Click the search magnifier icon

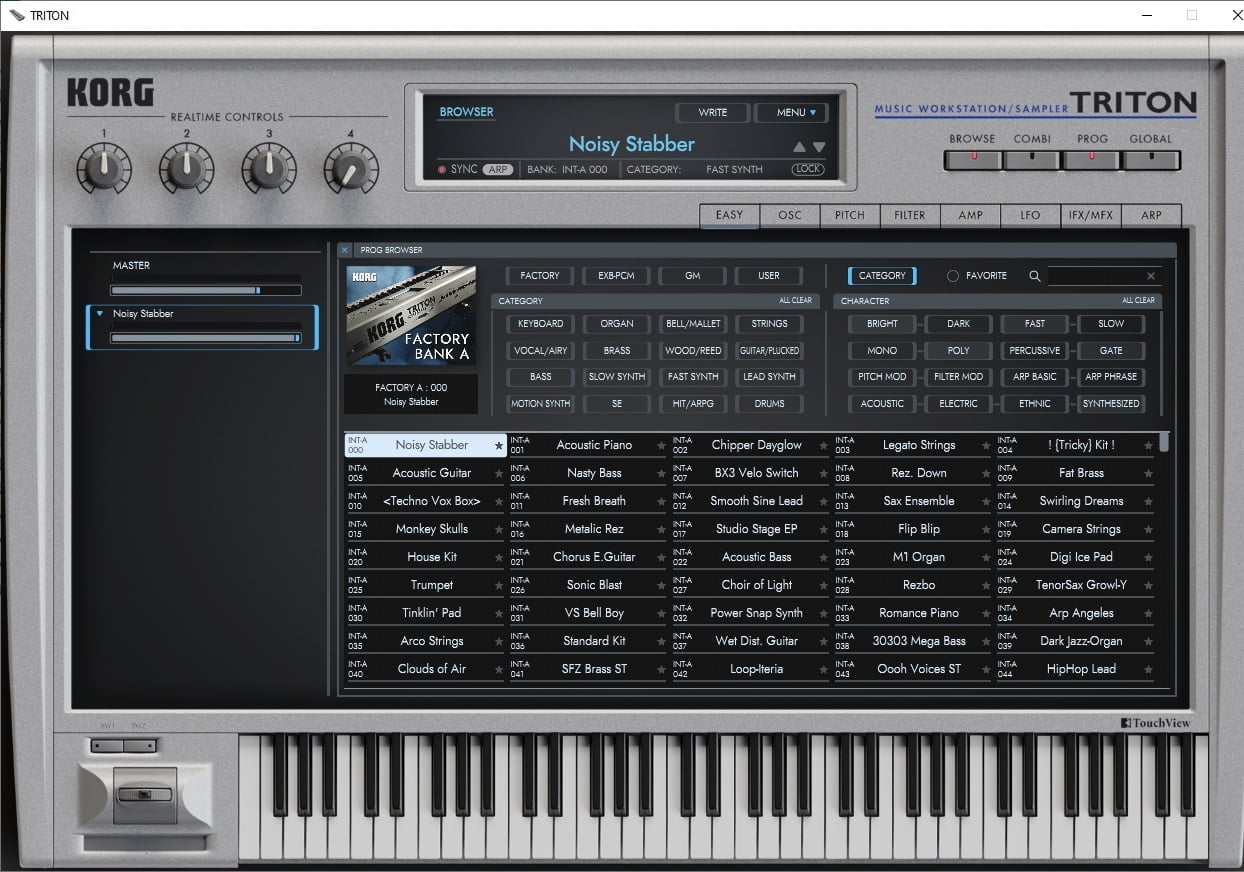pyautogui.click(x=1035, y=276)
